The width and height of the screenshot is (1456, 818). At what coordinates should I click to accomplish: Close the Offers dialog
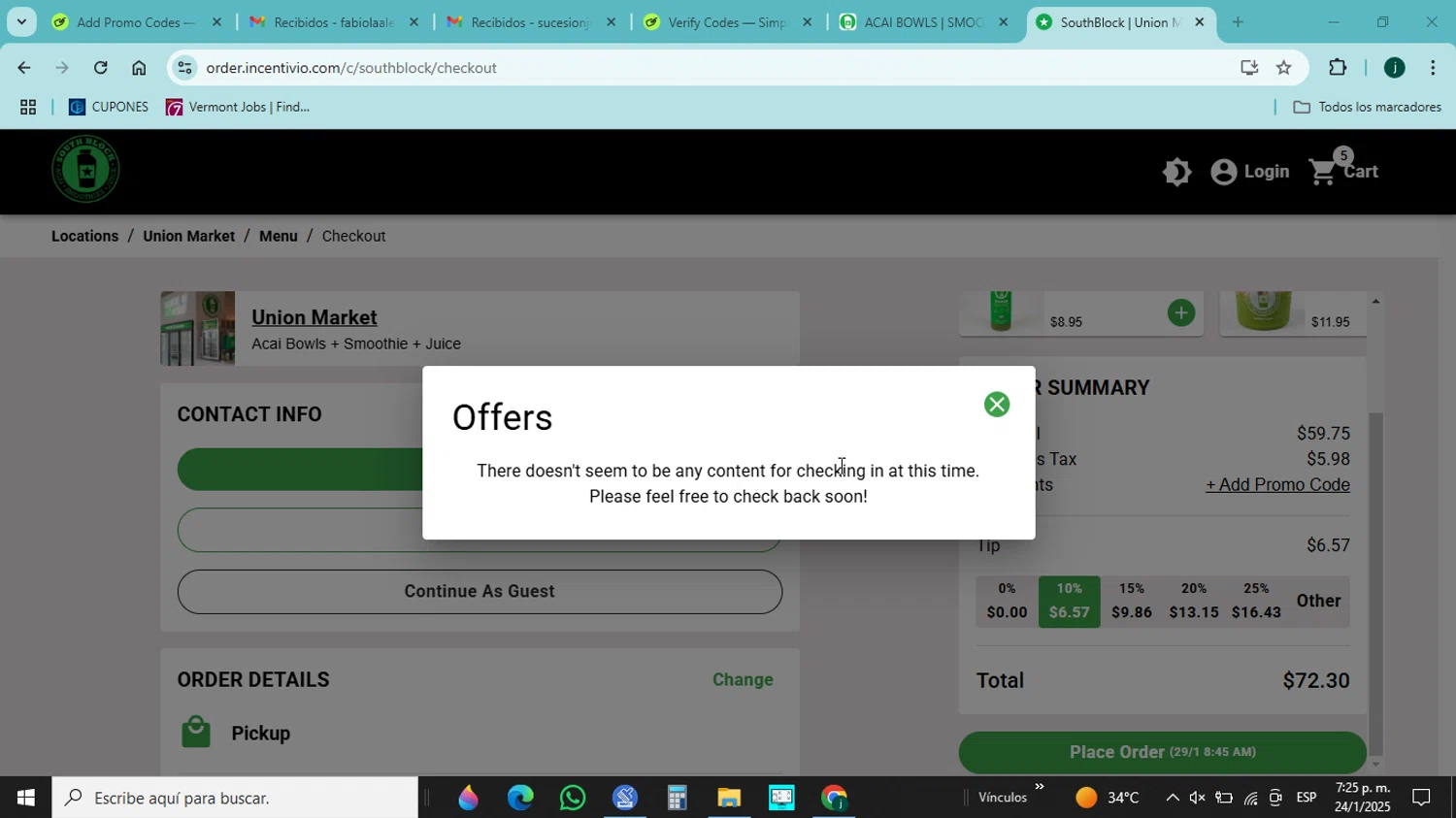997,405
